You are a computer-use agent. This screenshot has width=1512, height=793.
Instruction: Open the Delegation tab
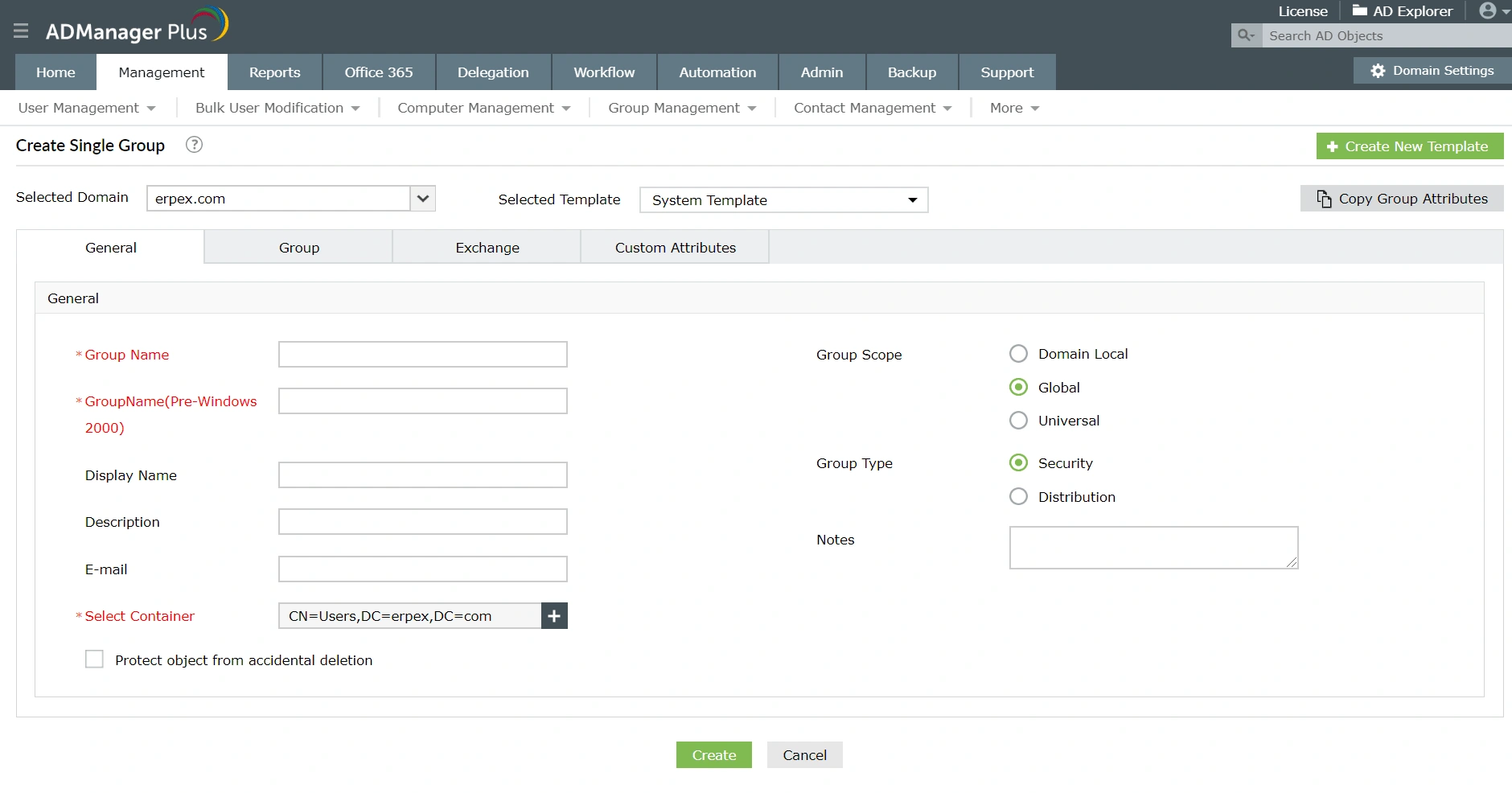coord(493,72)
